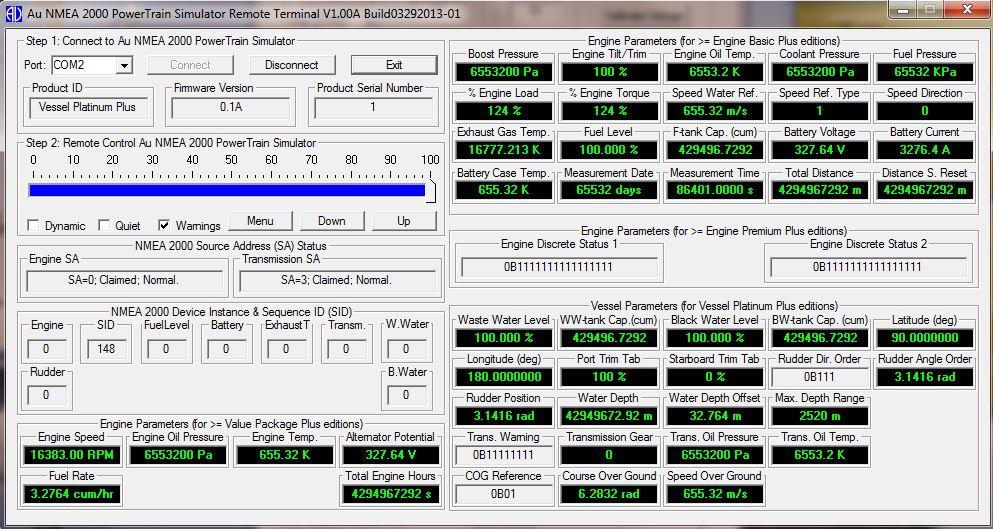Click the SID field showing 148
This screenshot has height=529, width=993.
106,348
